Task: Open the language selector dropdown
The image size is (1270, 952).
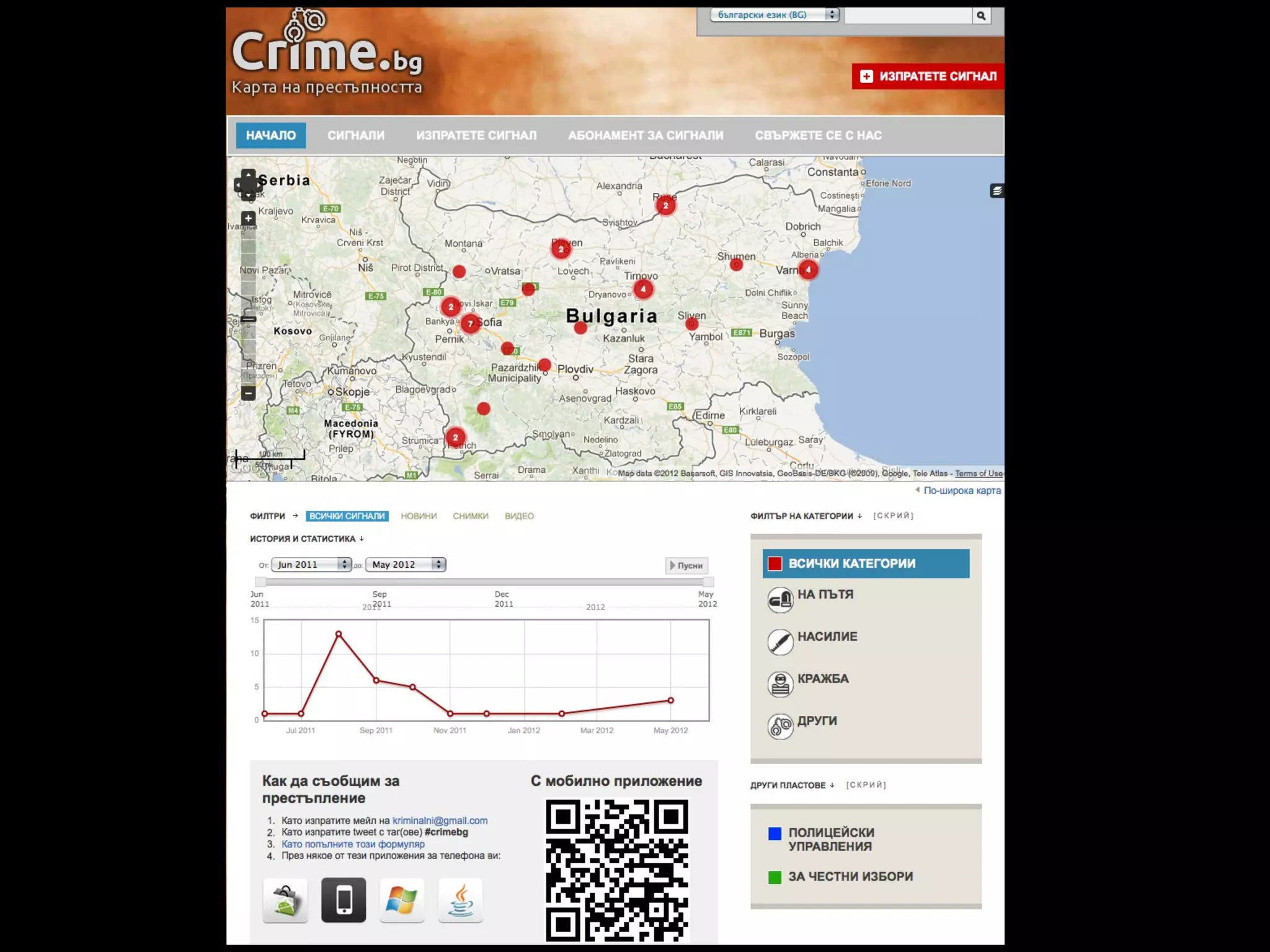Action: 774,15
